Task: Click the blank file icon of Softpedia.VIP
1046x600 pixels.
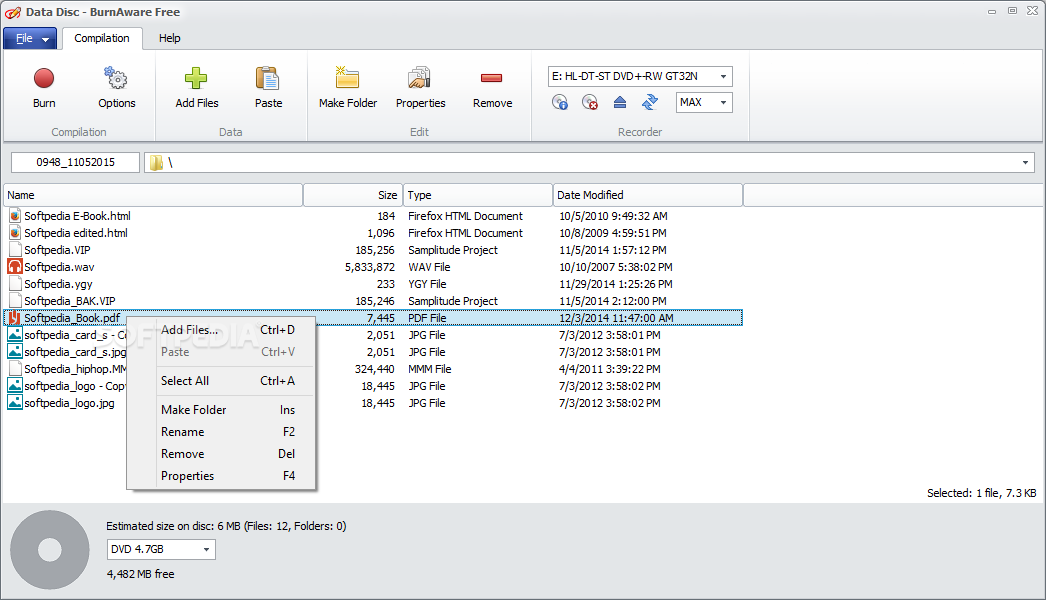Action: (x=15, y=250)
